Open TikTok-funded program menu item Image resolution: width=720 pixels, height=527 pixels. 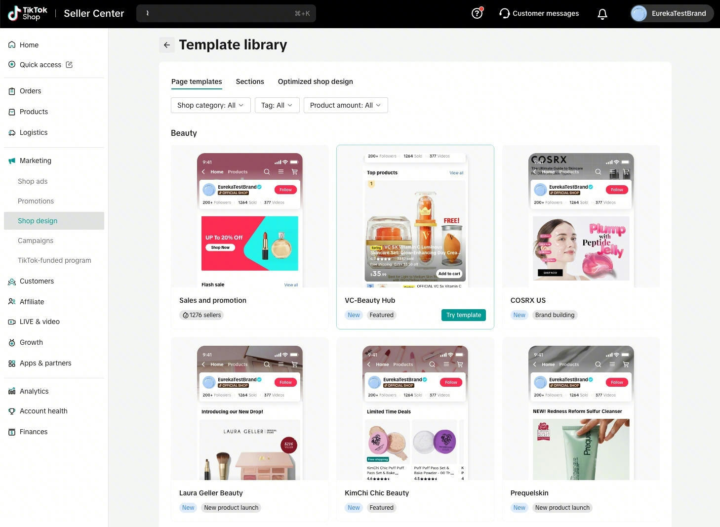tap(54, 260)
